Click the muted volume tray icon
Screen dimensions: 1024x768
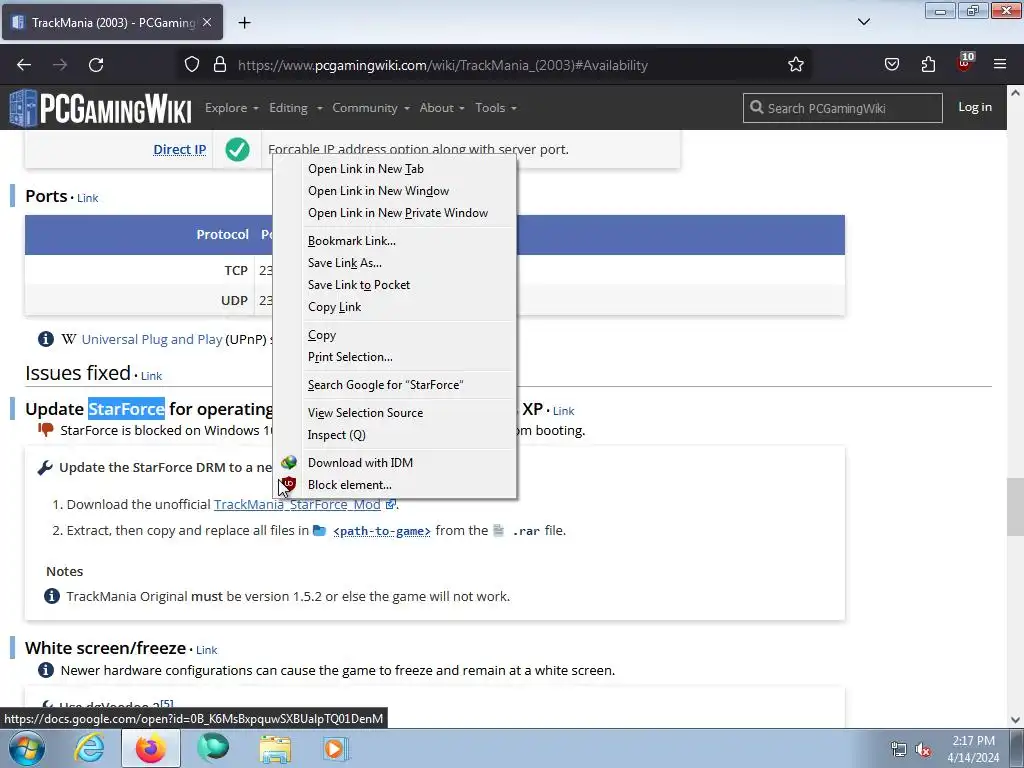[x=923, y=750]
